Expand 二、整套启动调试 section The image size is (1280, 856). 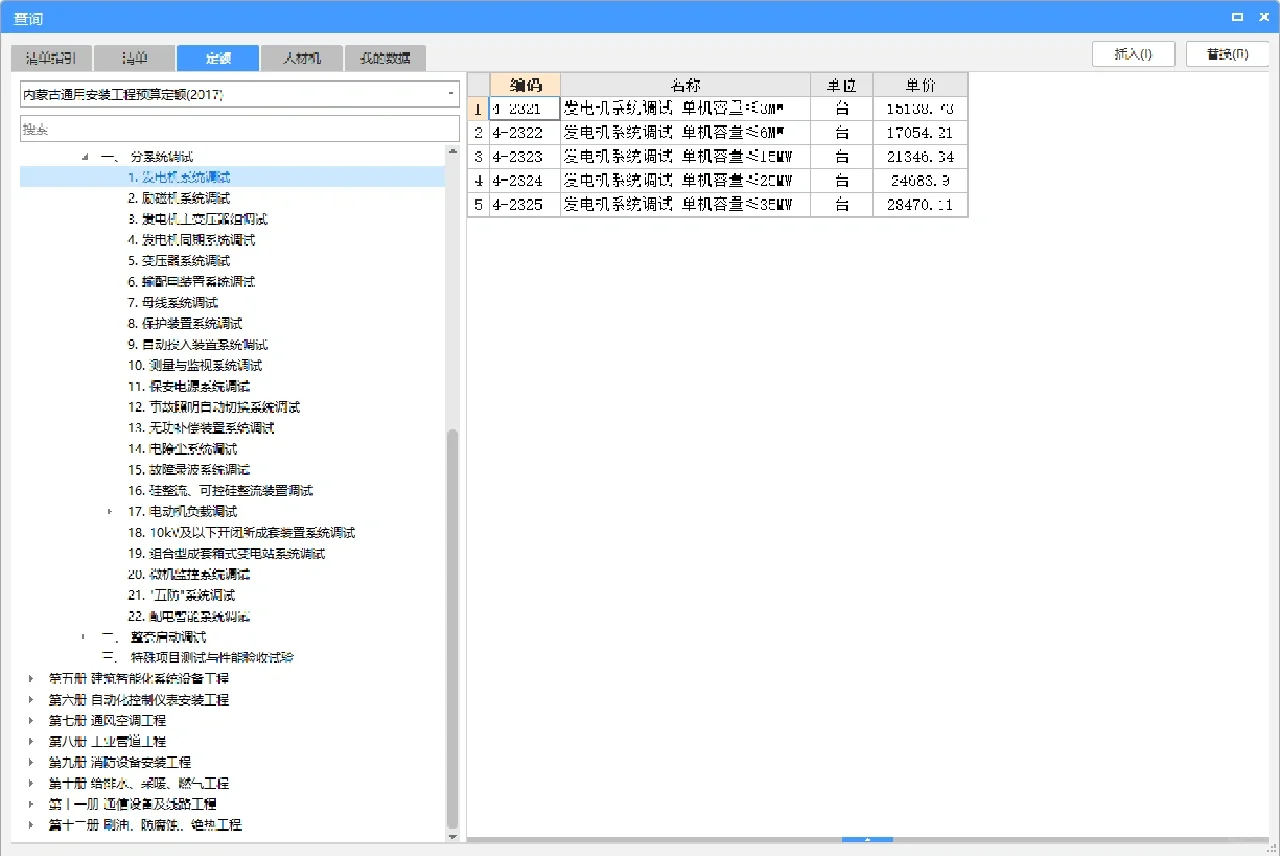coord(82,637)
